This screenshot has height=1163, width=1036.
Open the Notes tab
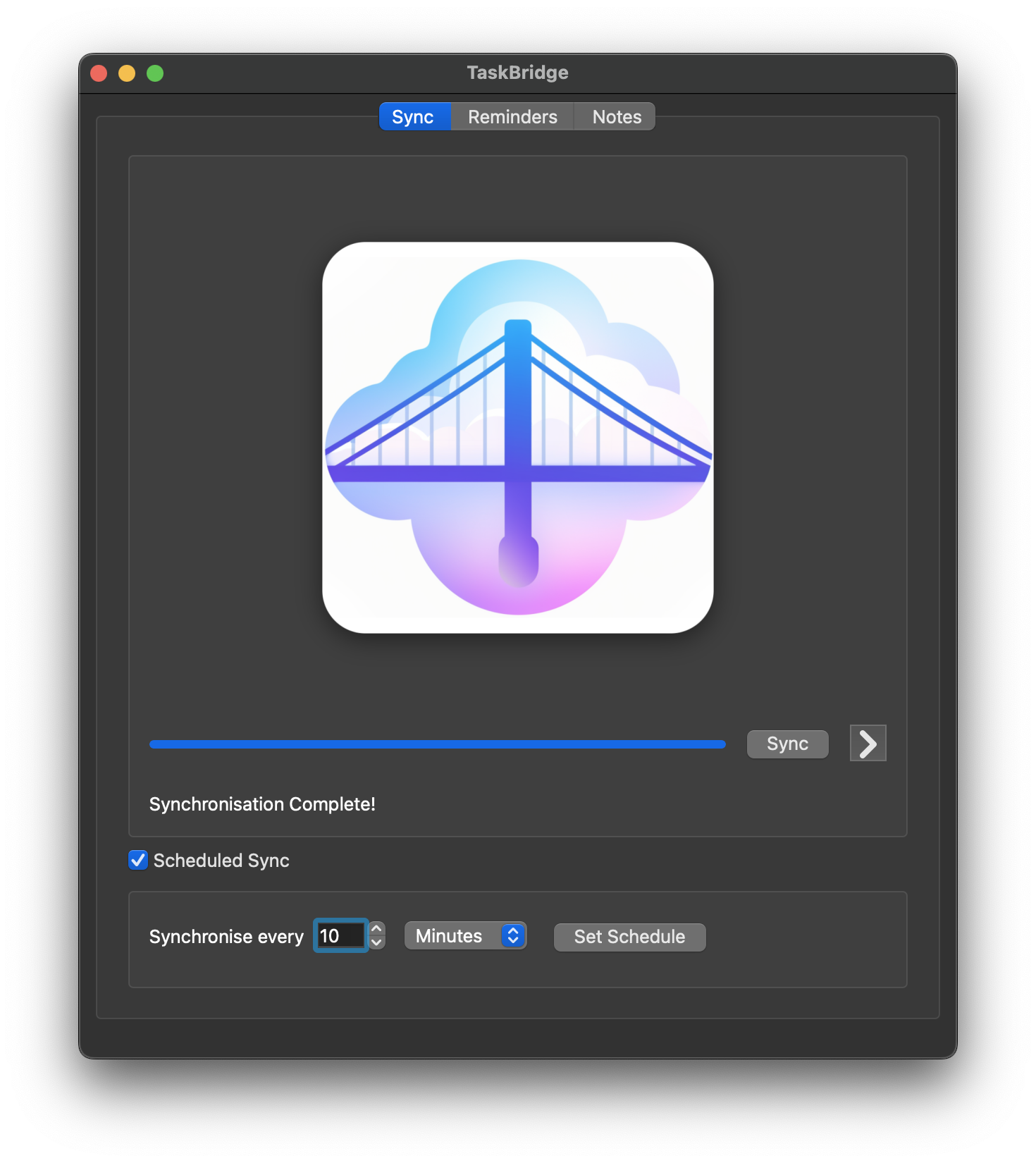coord(616,117)
